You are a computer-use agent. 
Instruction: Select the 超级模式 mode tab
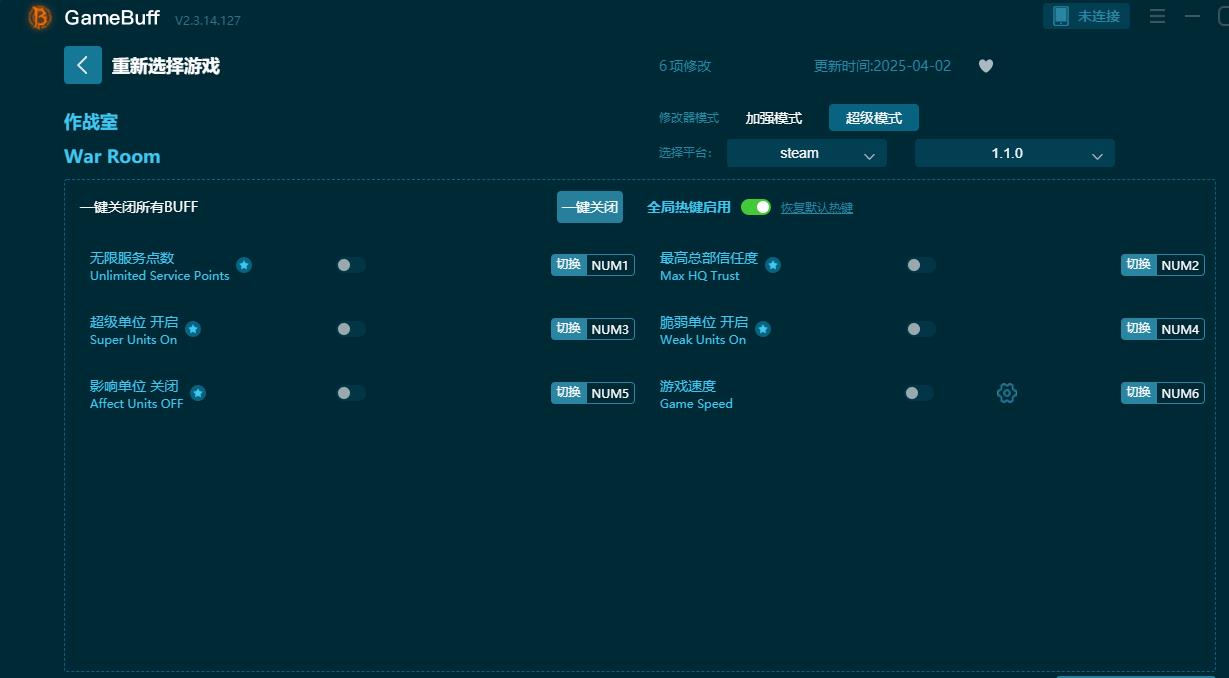pos(872,117)
